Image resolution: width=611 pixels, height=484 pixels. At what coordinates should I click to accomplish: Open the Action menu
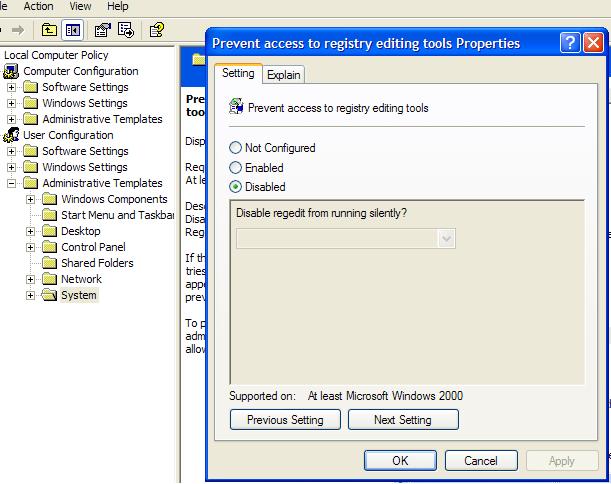(38, 6)
